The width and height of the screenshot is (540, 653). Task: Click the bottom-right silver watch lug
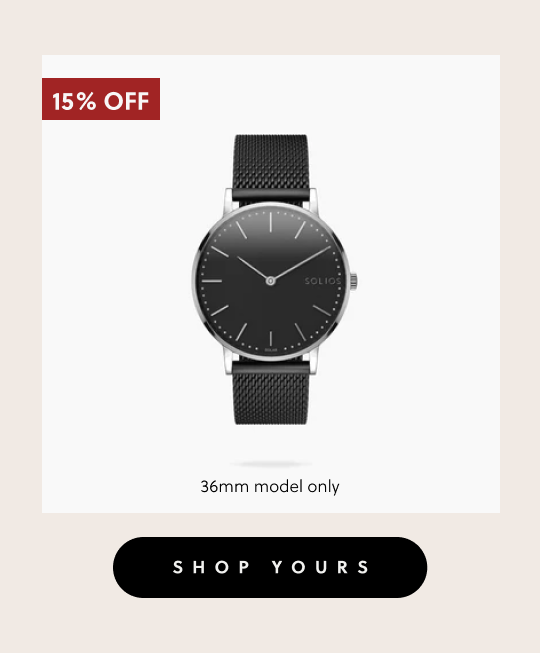coord(314,361)
